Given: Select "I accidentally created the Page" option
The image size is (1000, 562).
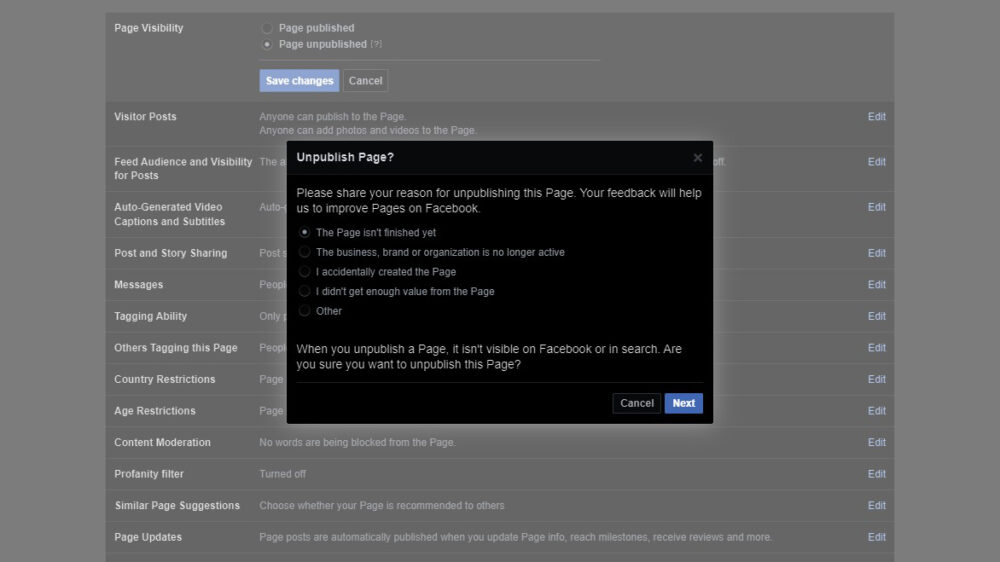Looking at the screenshot, I should [305, 272].
